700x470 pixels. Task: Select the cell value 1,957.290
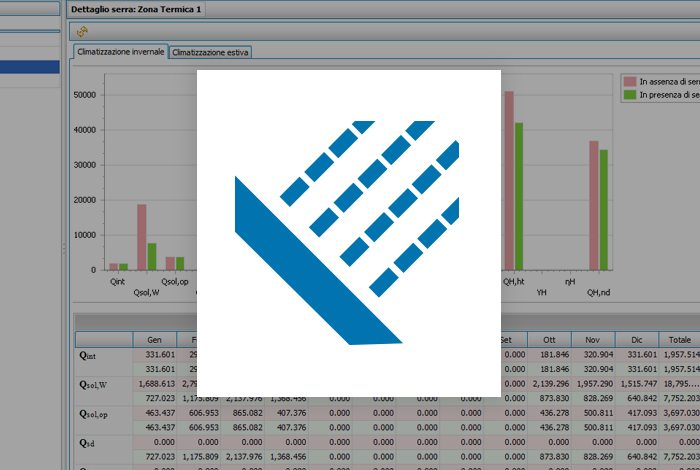tap(595, 383)
